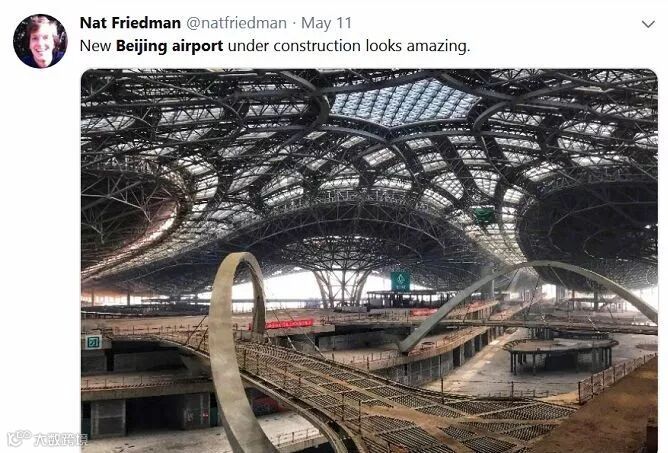The width and height of the screenshot is (668, 453).
Task: Click the Nat Friedman display name
Action: pos(130,23)
